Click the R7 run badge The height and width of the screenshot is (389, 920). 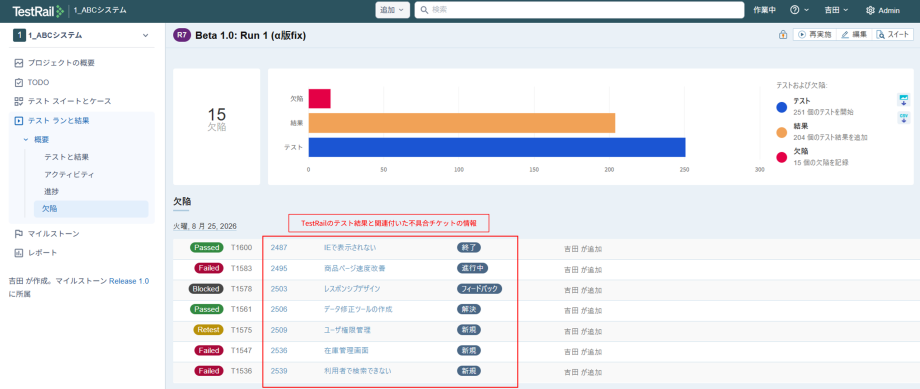click(x=182, y=35)
